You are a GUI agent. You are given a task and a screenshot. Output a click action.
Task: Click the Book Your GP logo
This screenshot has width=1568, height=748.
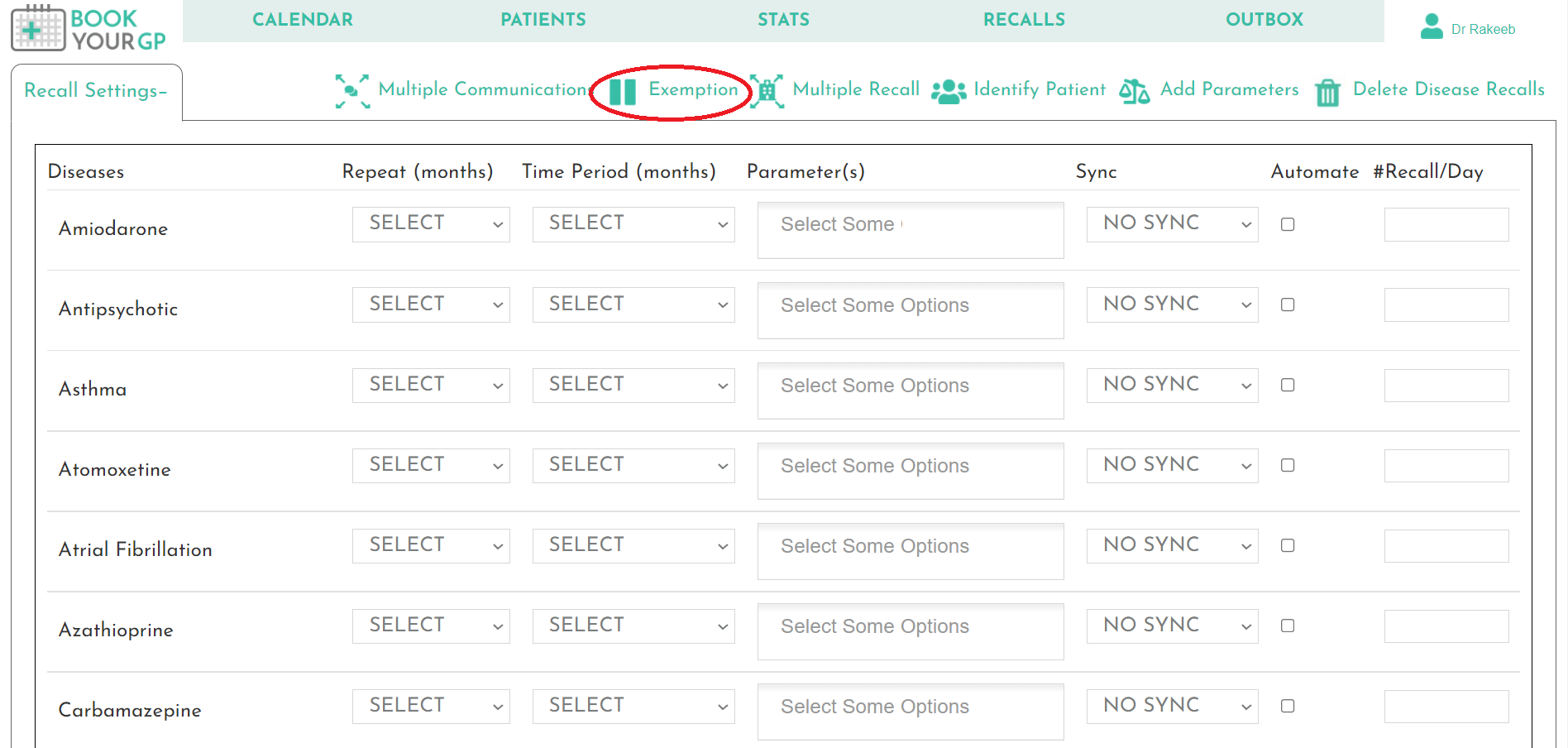88,29
